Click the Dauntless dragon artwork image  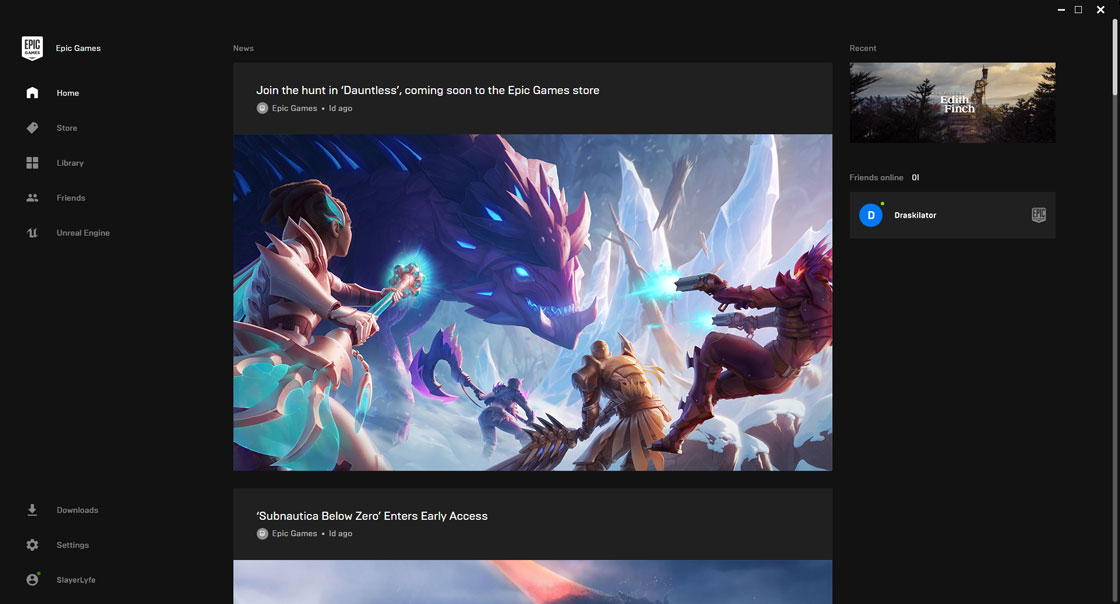[x=532, y=302]
